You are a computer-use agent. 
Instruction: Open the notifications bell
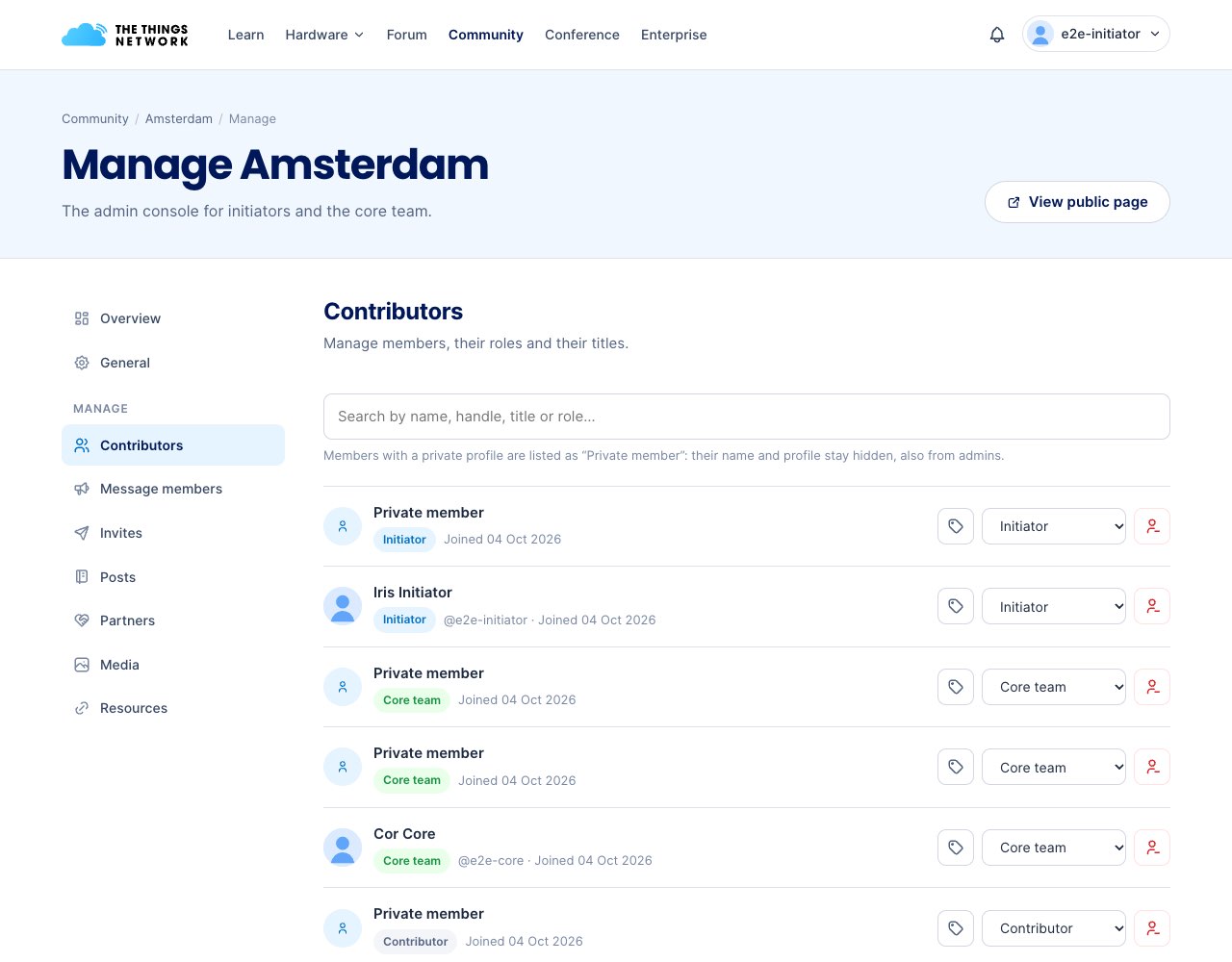[x=997, y=35]
